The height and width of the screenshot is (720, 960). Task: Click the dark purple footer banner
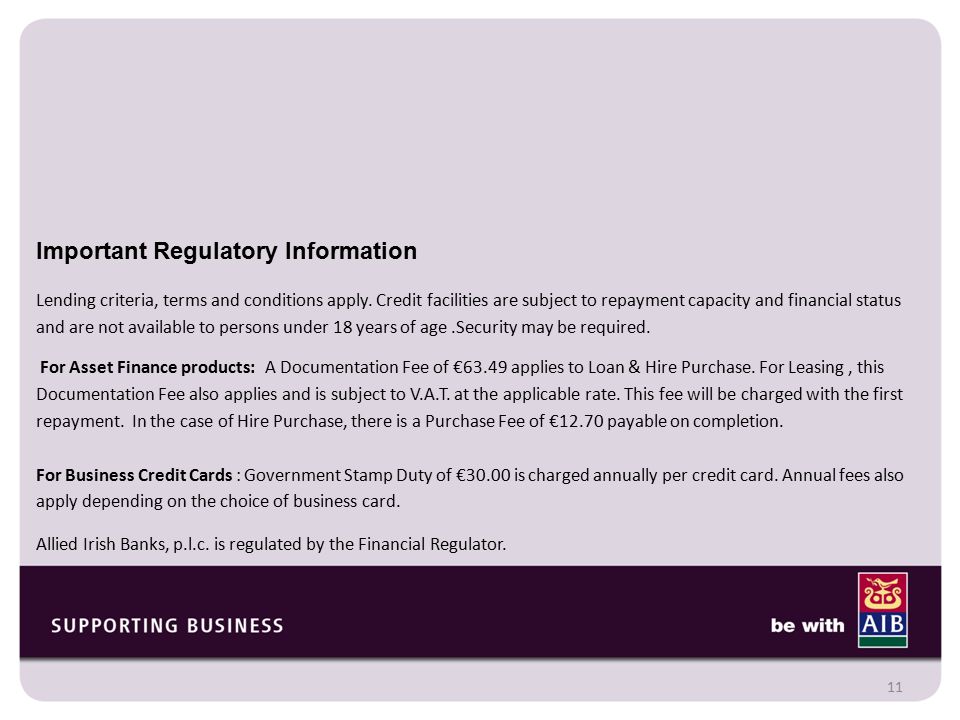(x=480, y=612)
